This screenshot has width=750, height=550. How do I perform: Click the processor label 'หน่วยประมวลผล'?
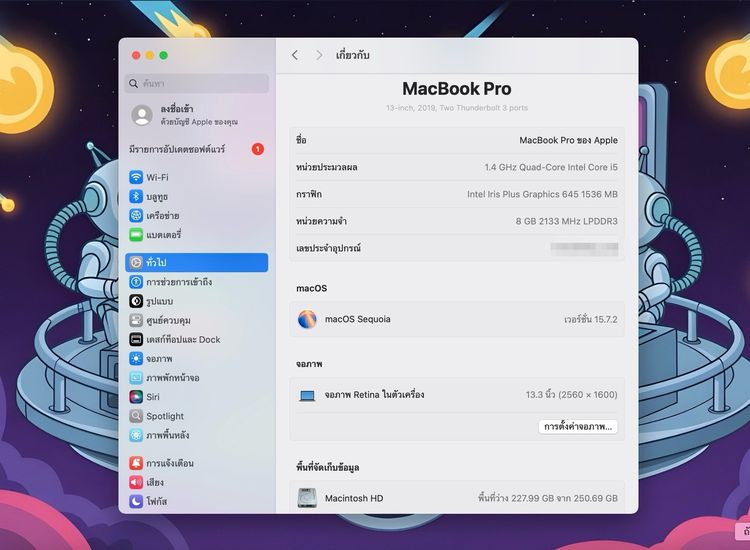point(327,167)
